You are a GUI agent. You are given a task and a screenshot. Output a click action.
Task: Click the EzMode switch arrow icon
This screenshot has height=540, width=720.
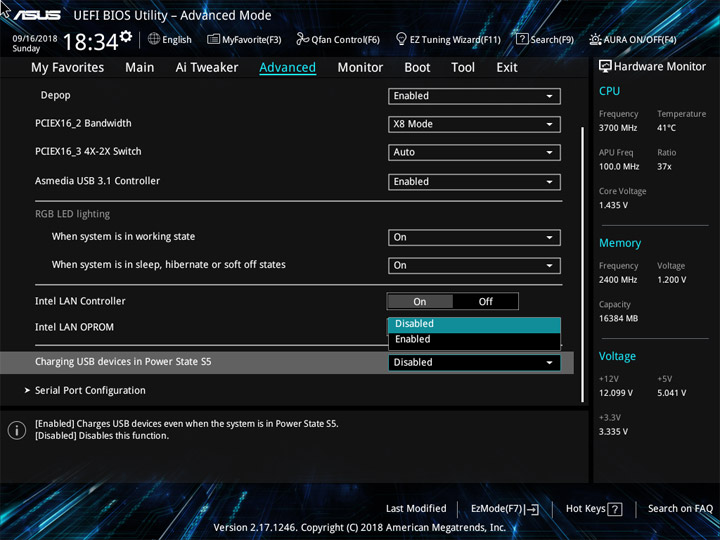[x=532, y=509]
